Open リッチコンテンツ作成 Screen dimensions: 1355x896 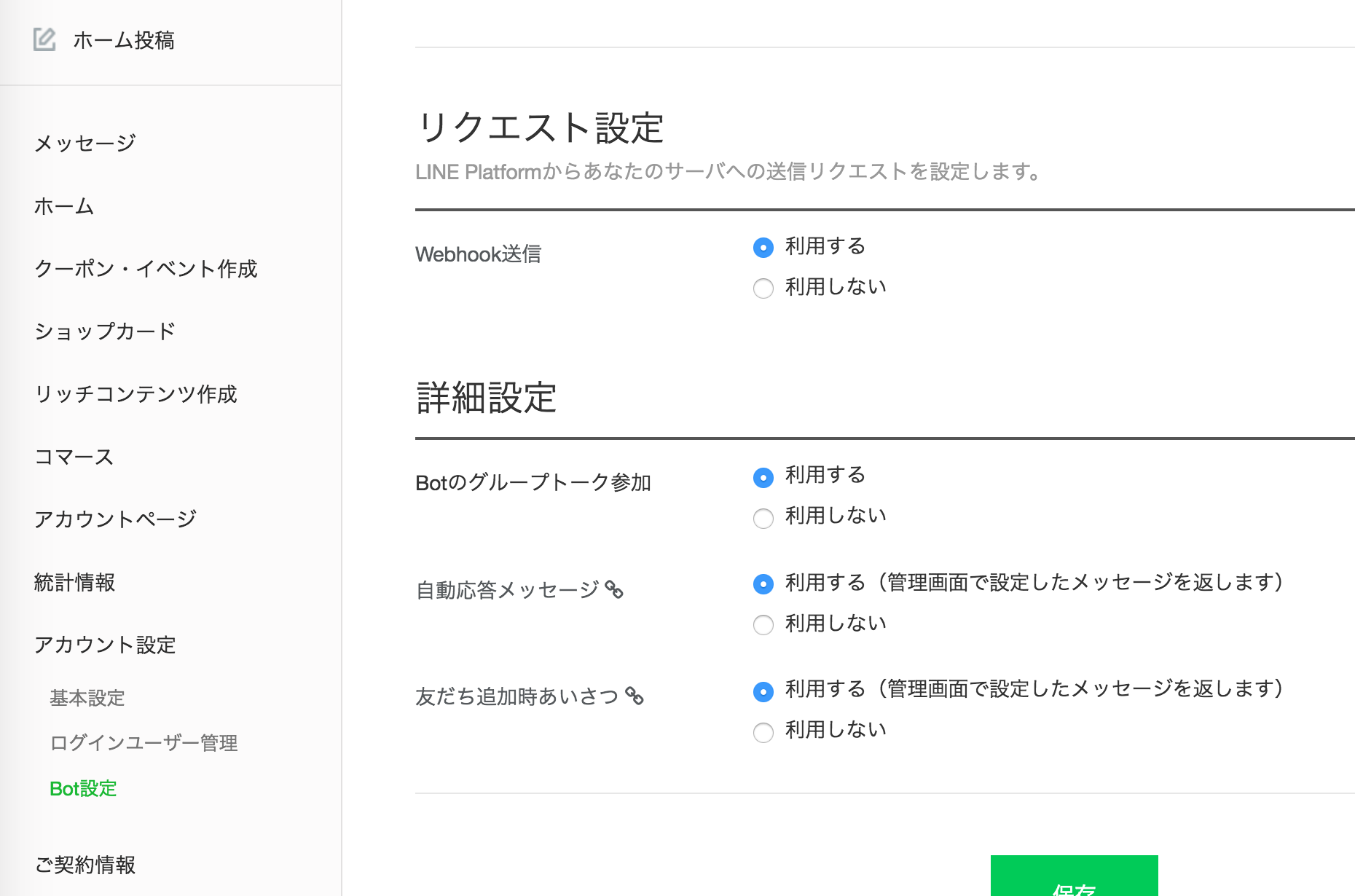coord(135,395)
